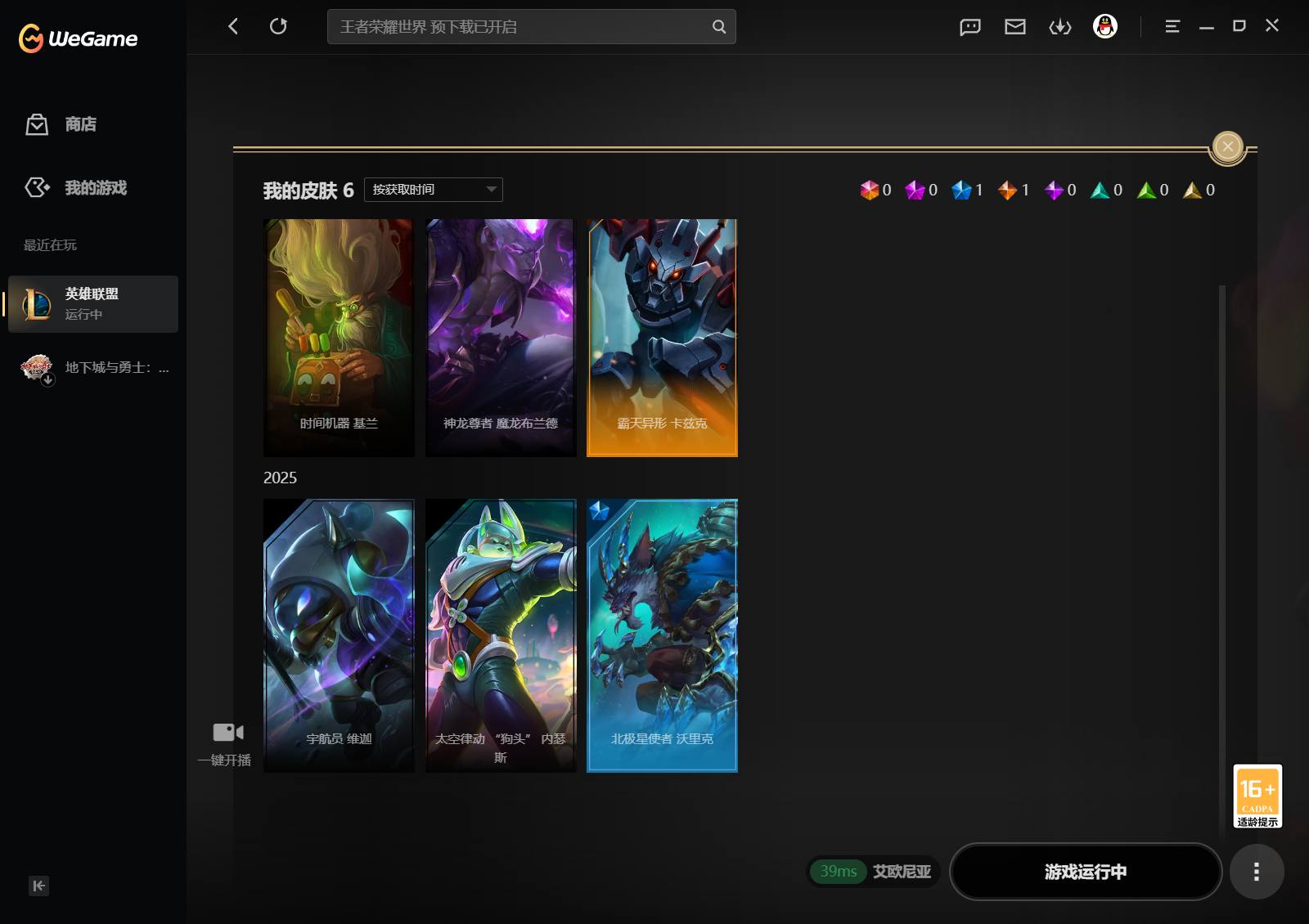
Task: Refresh the page with the reload icon
Action: pyautogui.click(x=278, y=26)
